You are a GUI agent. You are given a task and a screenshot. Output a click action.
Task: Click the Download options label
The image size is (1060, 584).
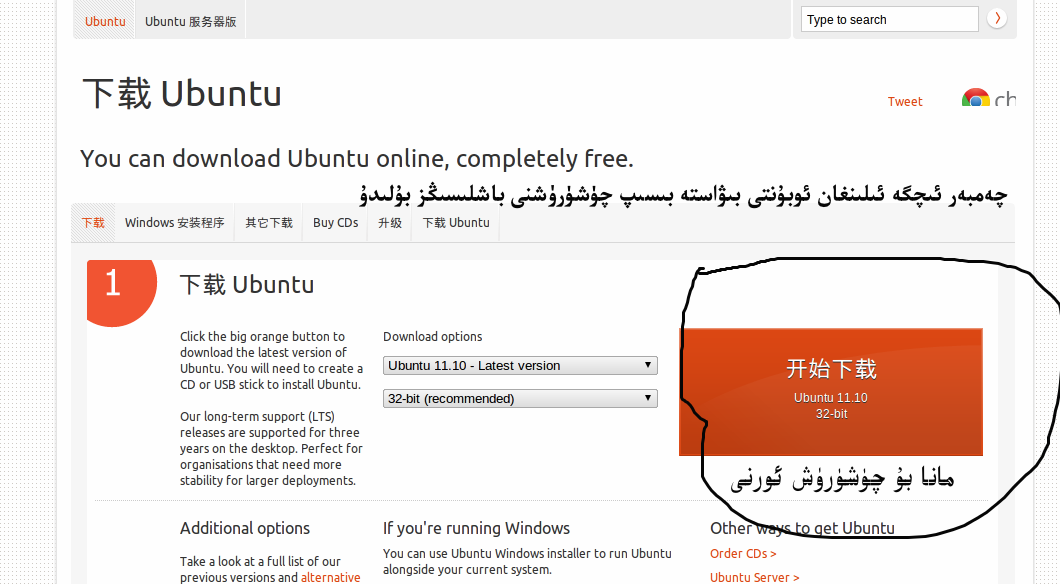point(433,337)
